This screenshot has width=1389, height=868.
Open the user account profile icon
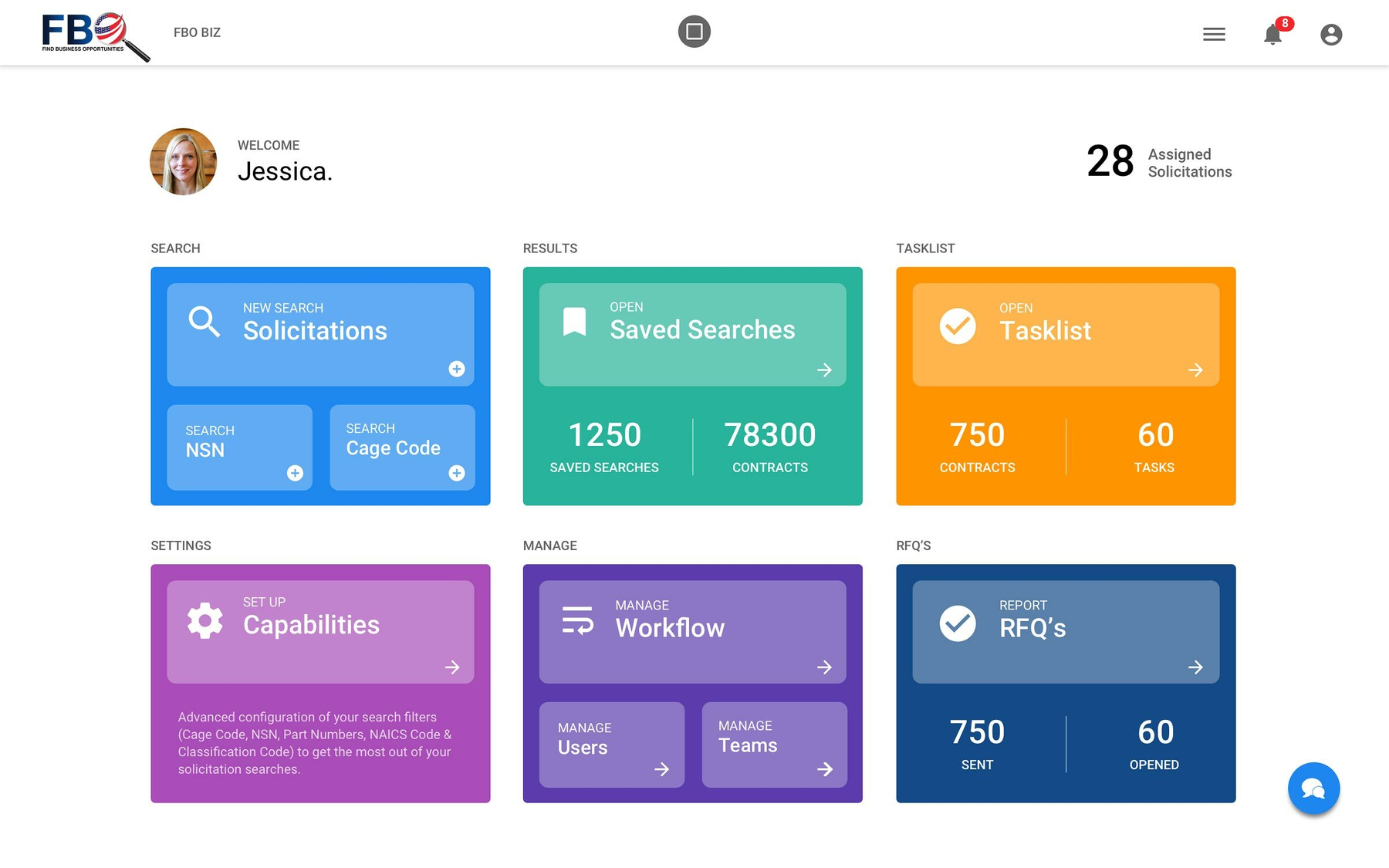coord(1331,34)
